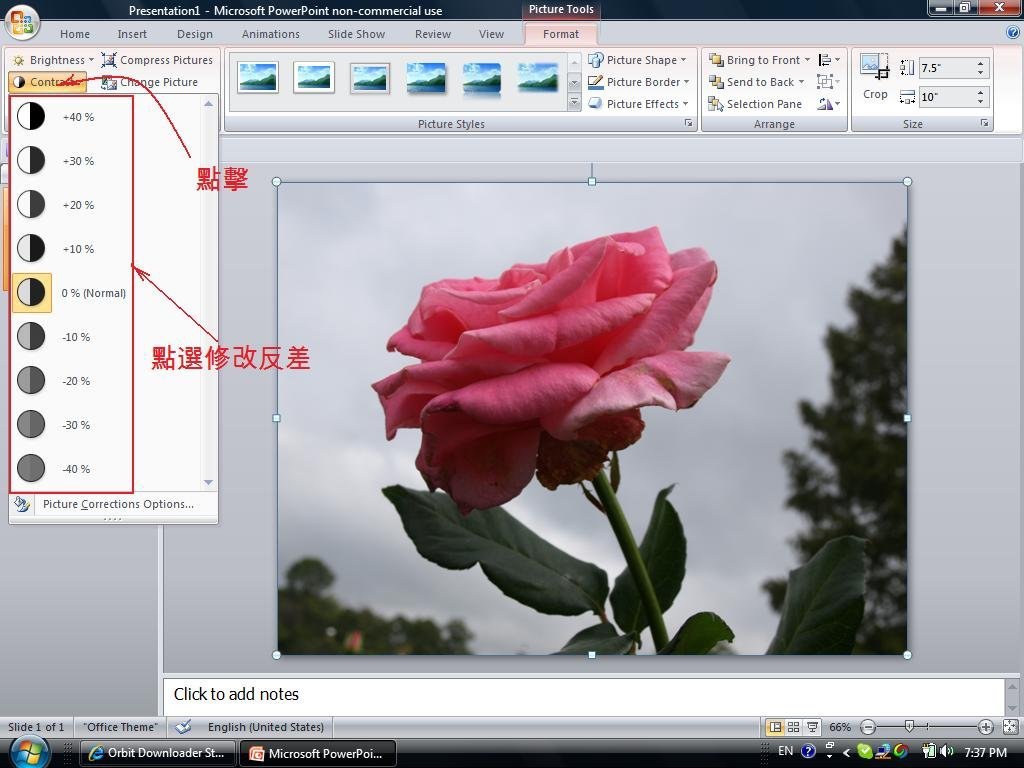Screen dimensions: 1024x768
Task: Click the zoom slider handle
Action: coord(909,727)
